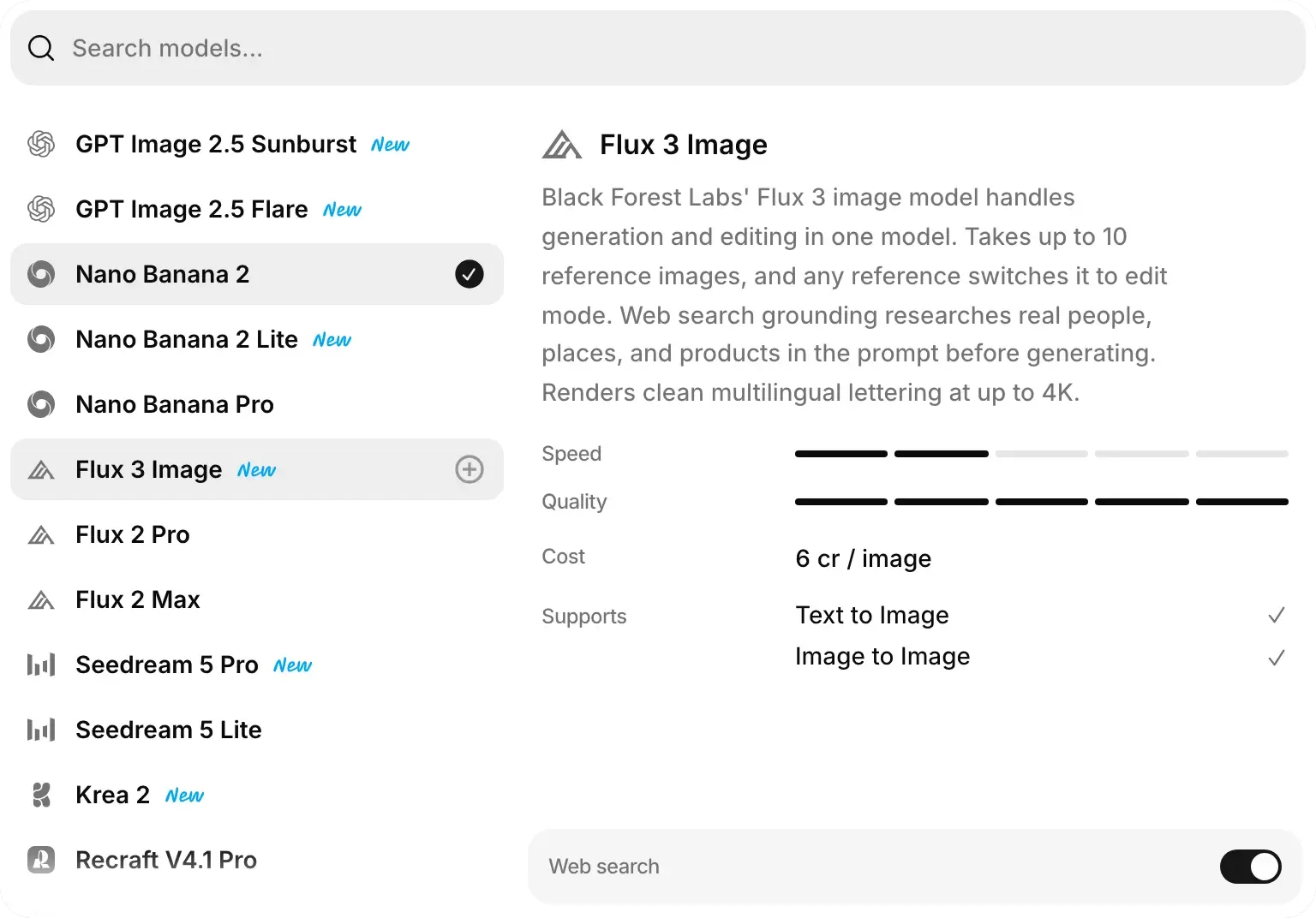Viewport: 1316px width, 918px height.
Task: Choose the Krea 2 model
Action: coord(257,795)
